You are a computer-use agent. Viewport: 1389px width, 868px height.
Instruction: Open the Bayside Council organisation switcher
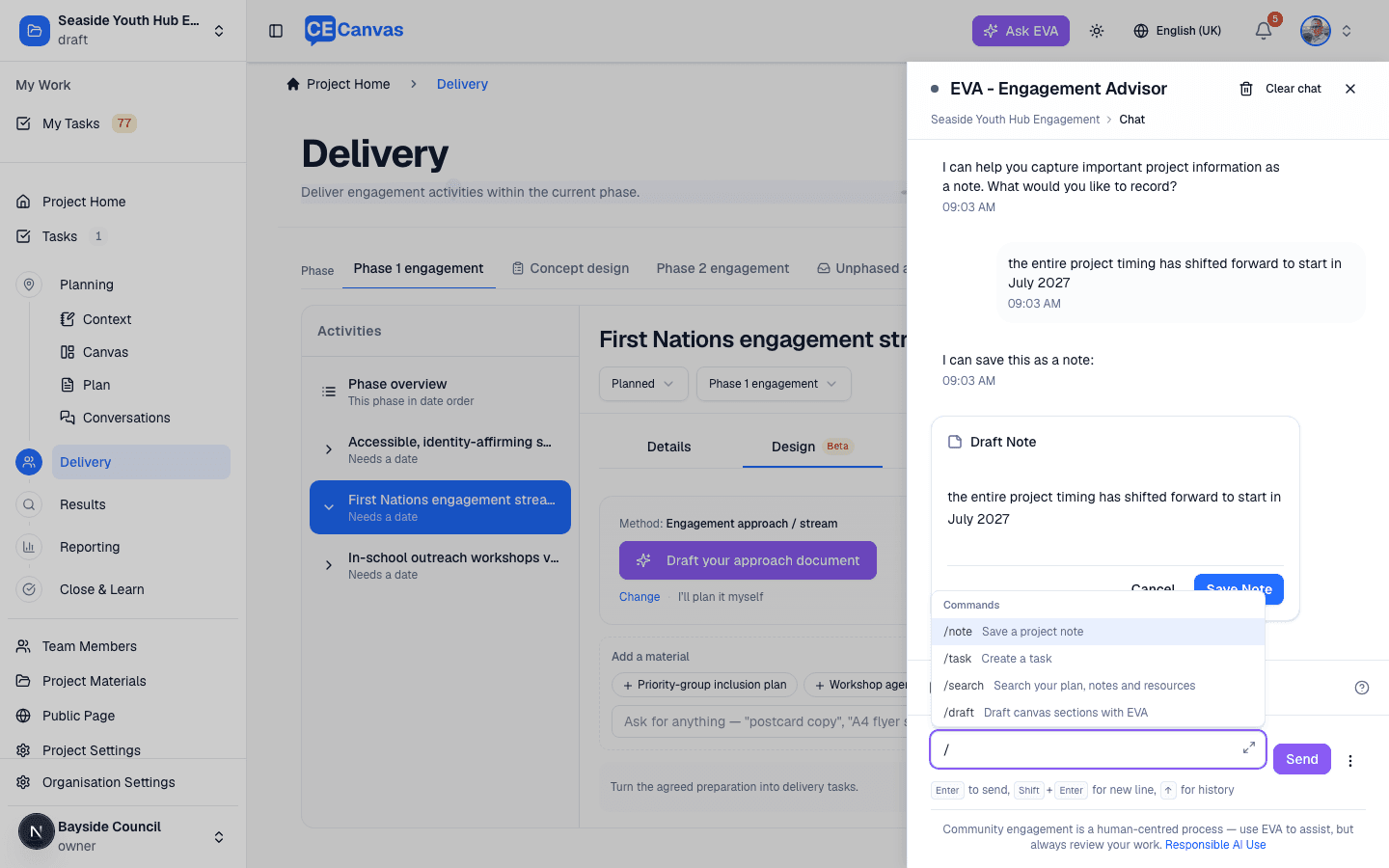[x=123, y=835]
